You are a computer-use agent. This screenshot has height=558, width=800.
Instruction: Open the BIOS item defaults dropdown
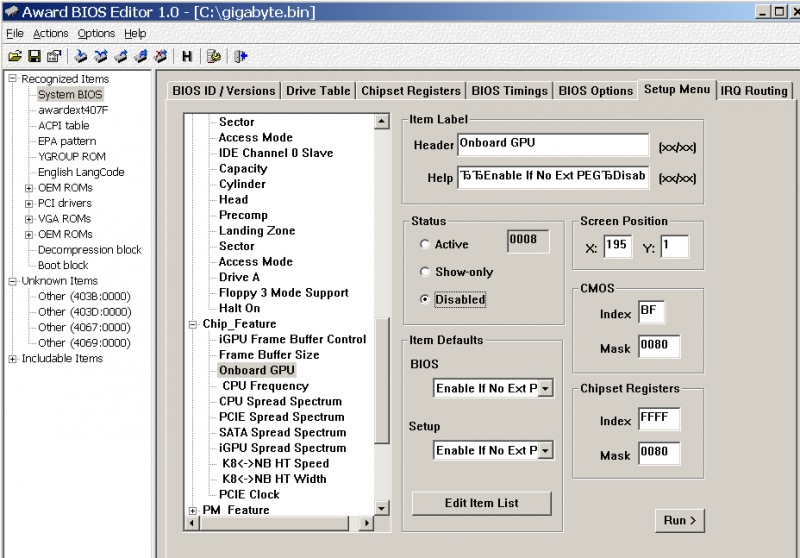tap(545, 388)
